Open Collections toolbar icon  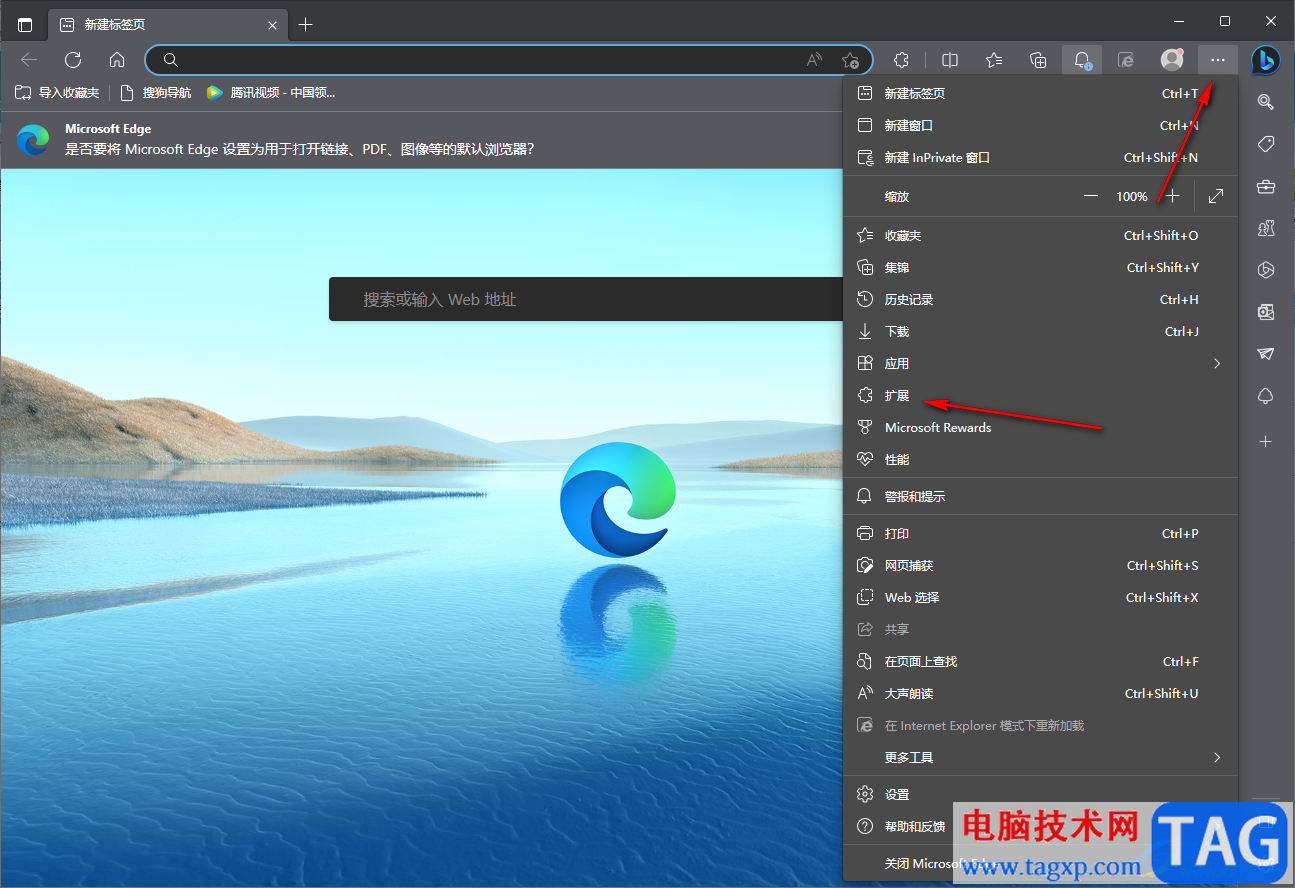coord(1038,60)
